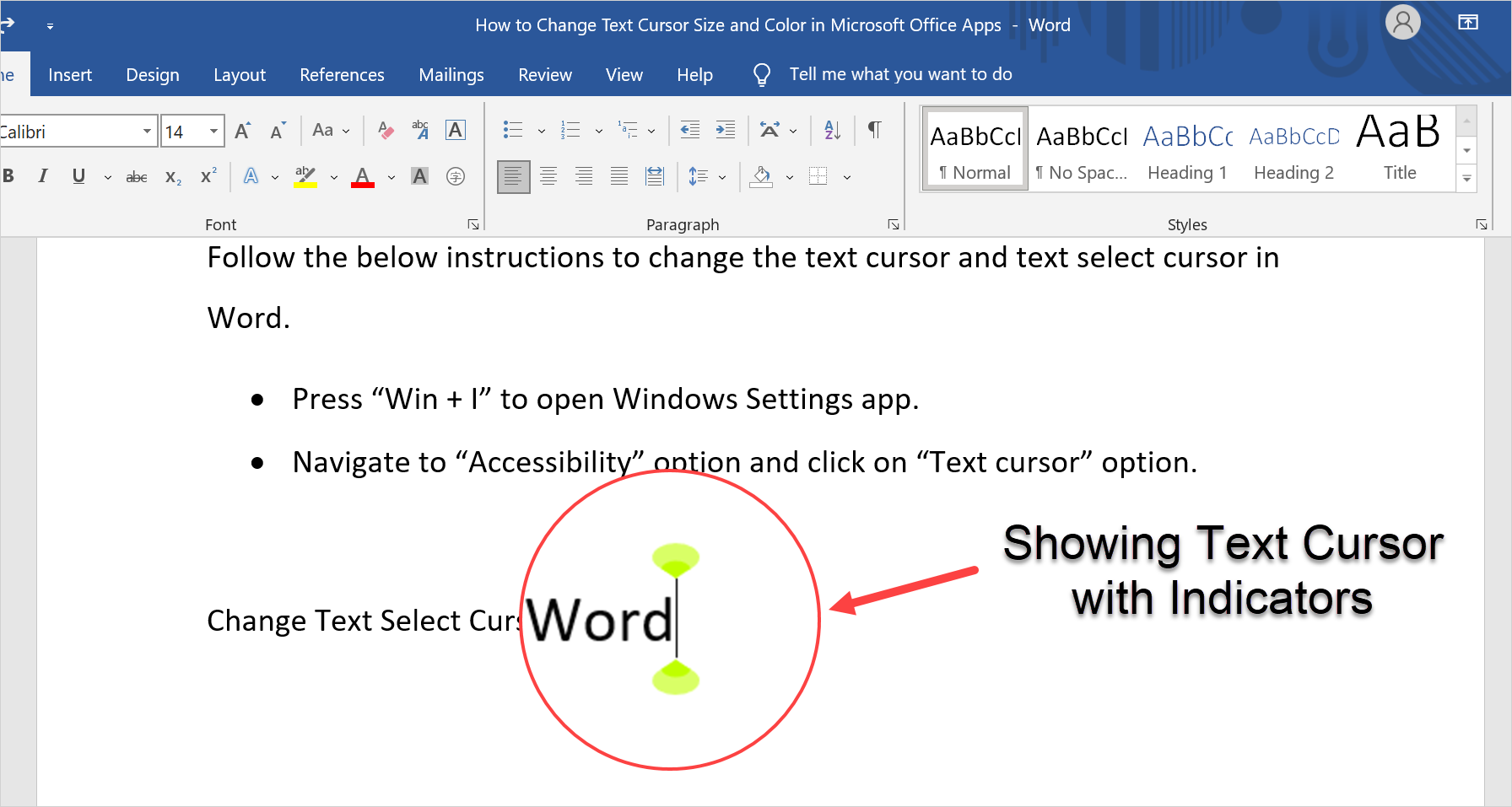
Task: Click the Subscript icon
Action: (173, 177)
